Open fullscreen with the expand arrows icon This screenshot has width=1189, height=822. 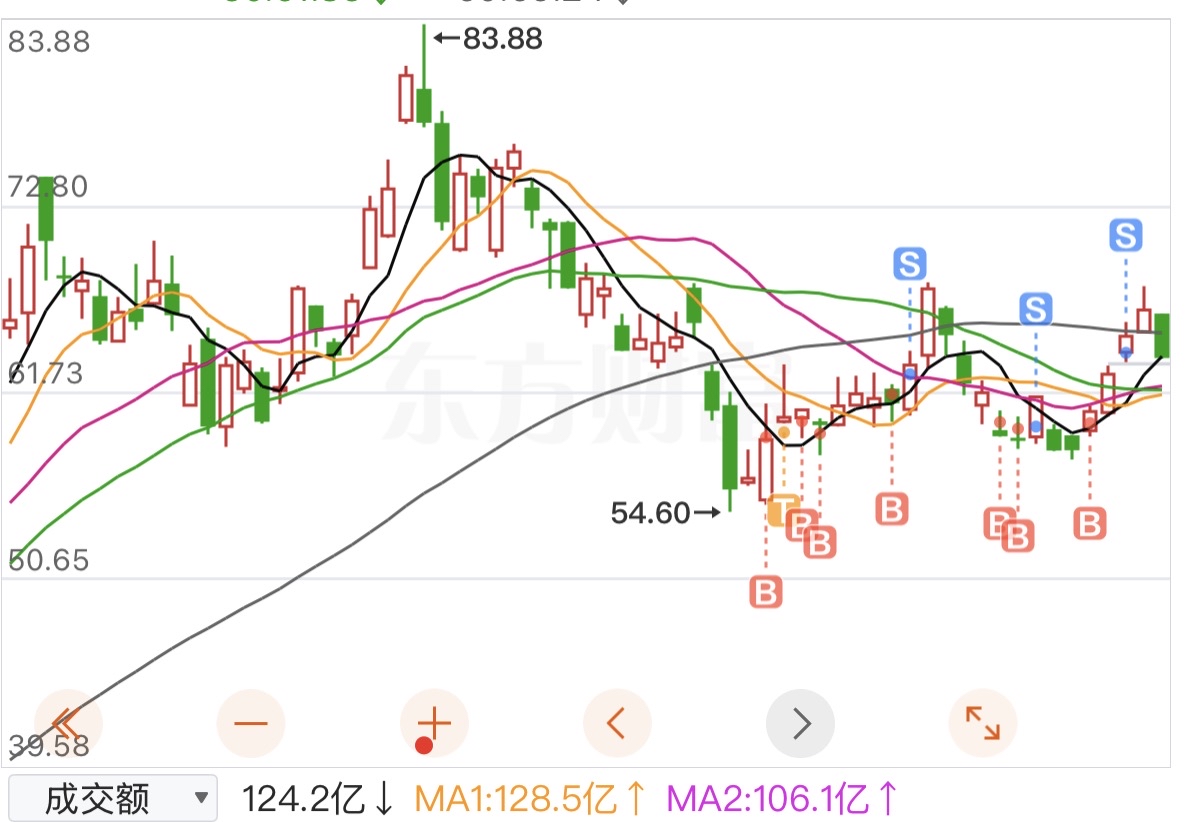(983, 723)
